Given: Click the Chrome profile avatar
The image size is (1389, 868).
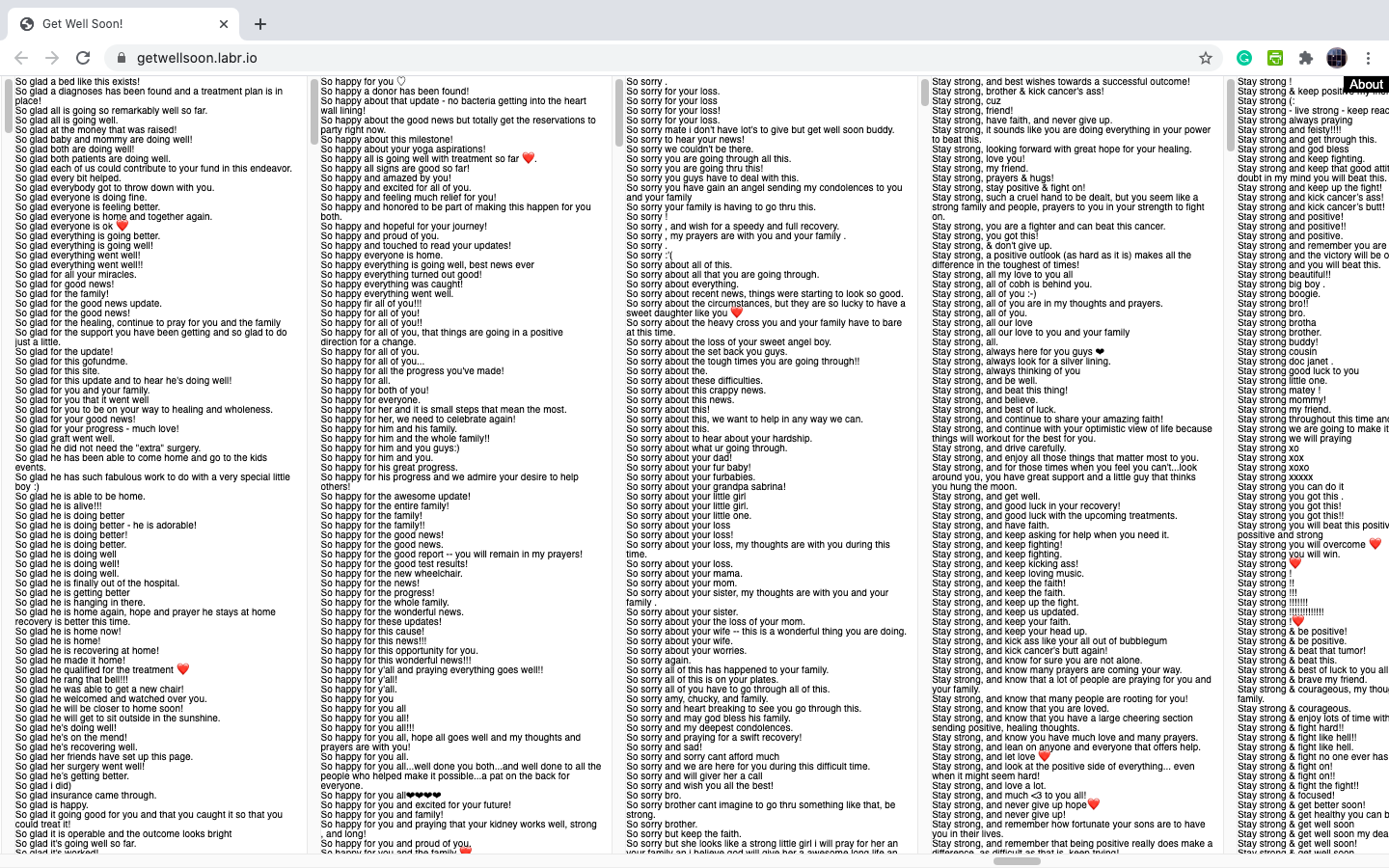Looking at the screenshot, I should pos(1336,58).
